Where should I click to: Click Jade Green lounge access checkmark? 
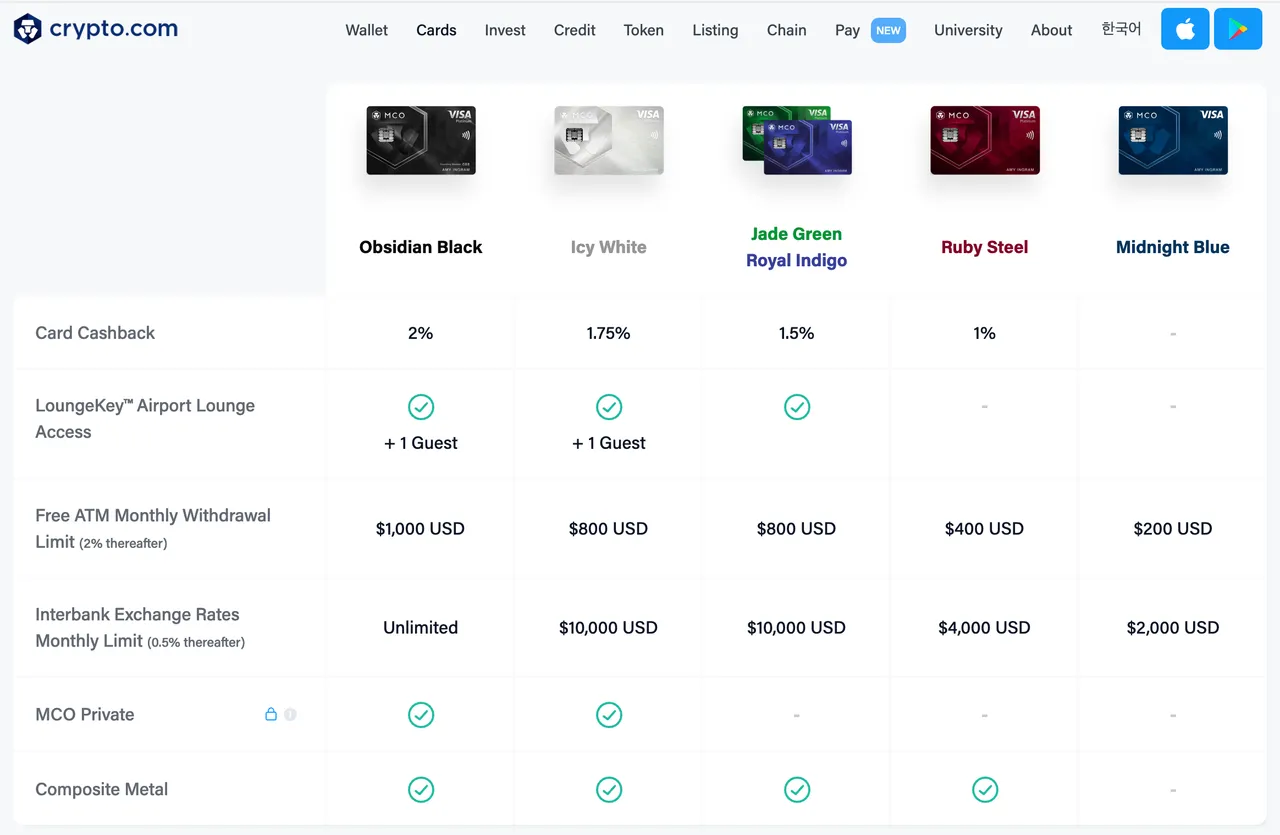pyautogui.click(x=797, y=407)
